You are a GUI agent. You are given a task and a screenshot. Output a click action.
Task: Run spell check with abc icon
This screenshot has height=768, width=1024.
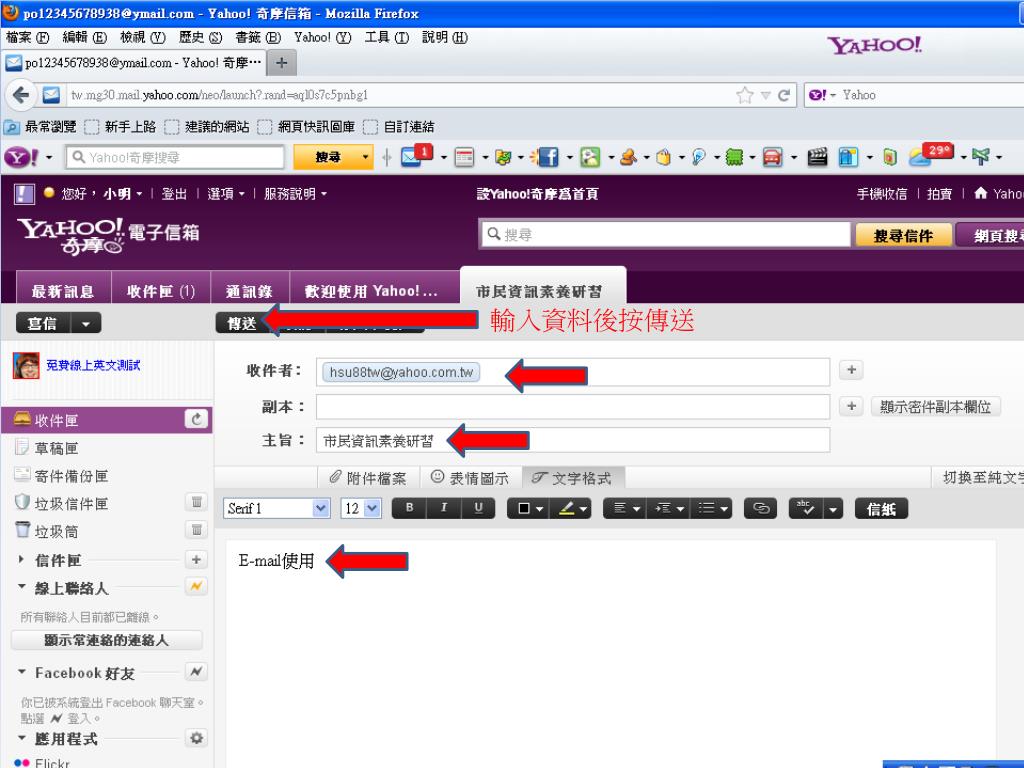click(805, 508)
